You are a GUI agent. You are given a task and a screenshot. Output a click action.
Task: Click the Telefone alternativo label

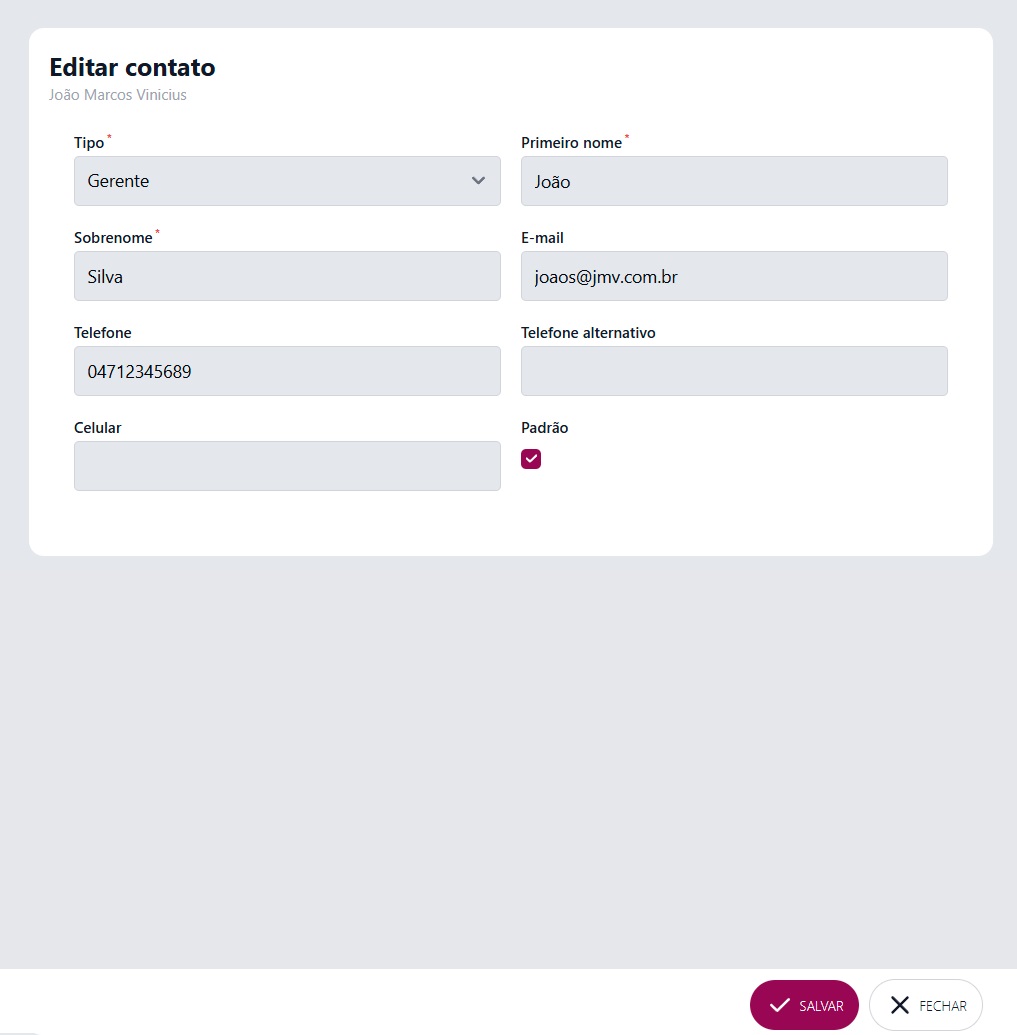pos(588,333)
